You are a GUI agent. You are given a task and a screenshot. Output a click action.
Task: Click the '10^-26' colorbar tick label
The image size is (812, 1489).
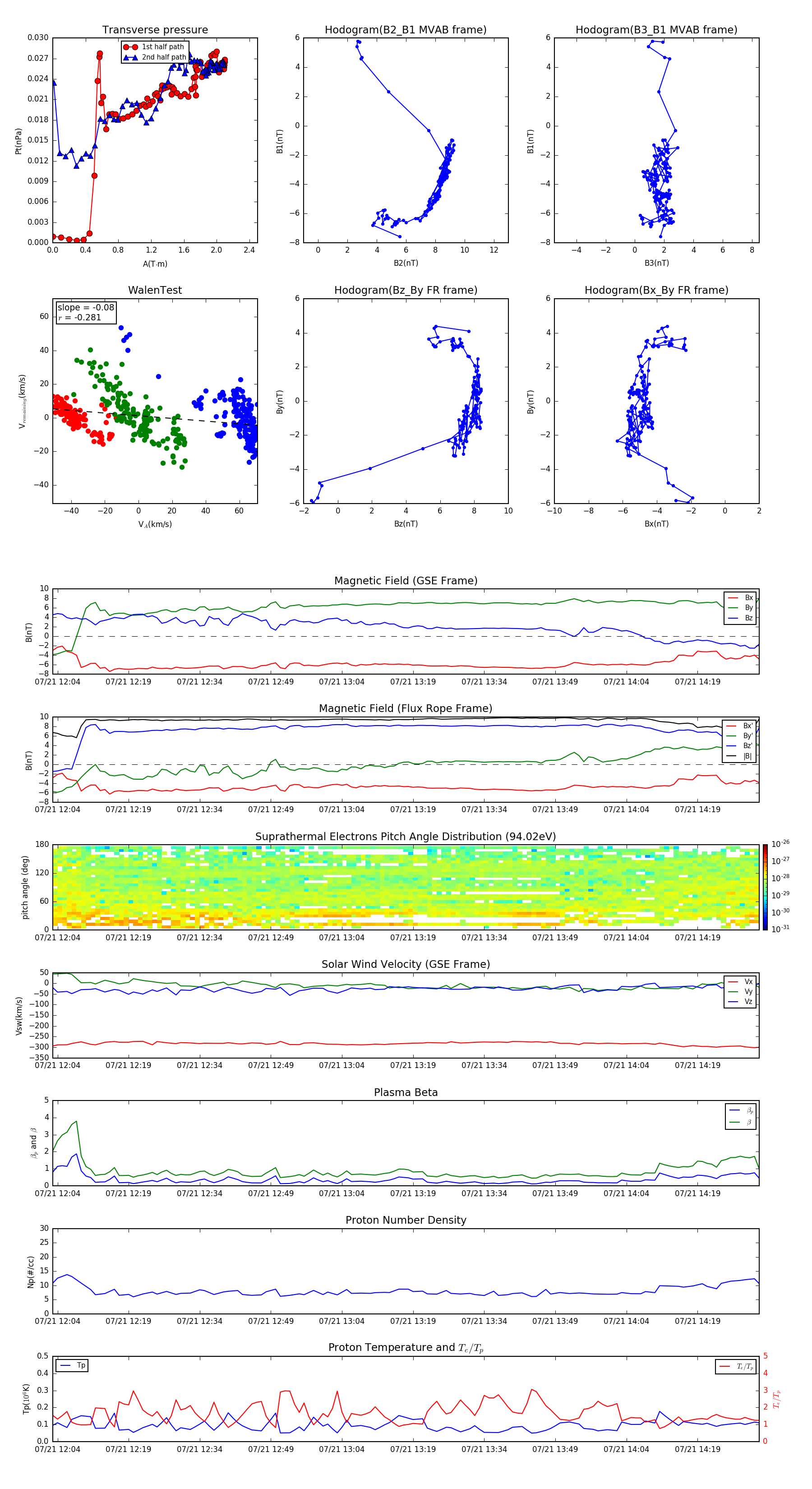(x=780, y=843)
